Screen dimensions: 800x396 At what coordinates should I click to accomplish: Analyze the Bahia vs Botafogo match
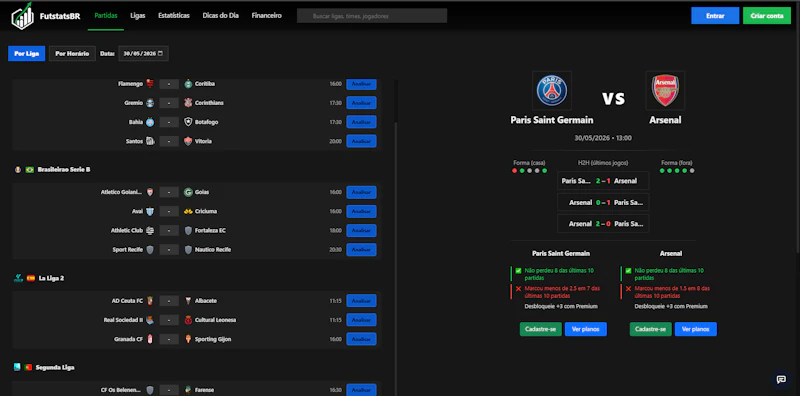pos(361,122)
